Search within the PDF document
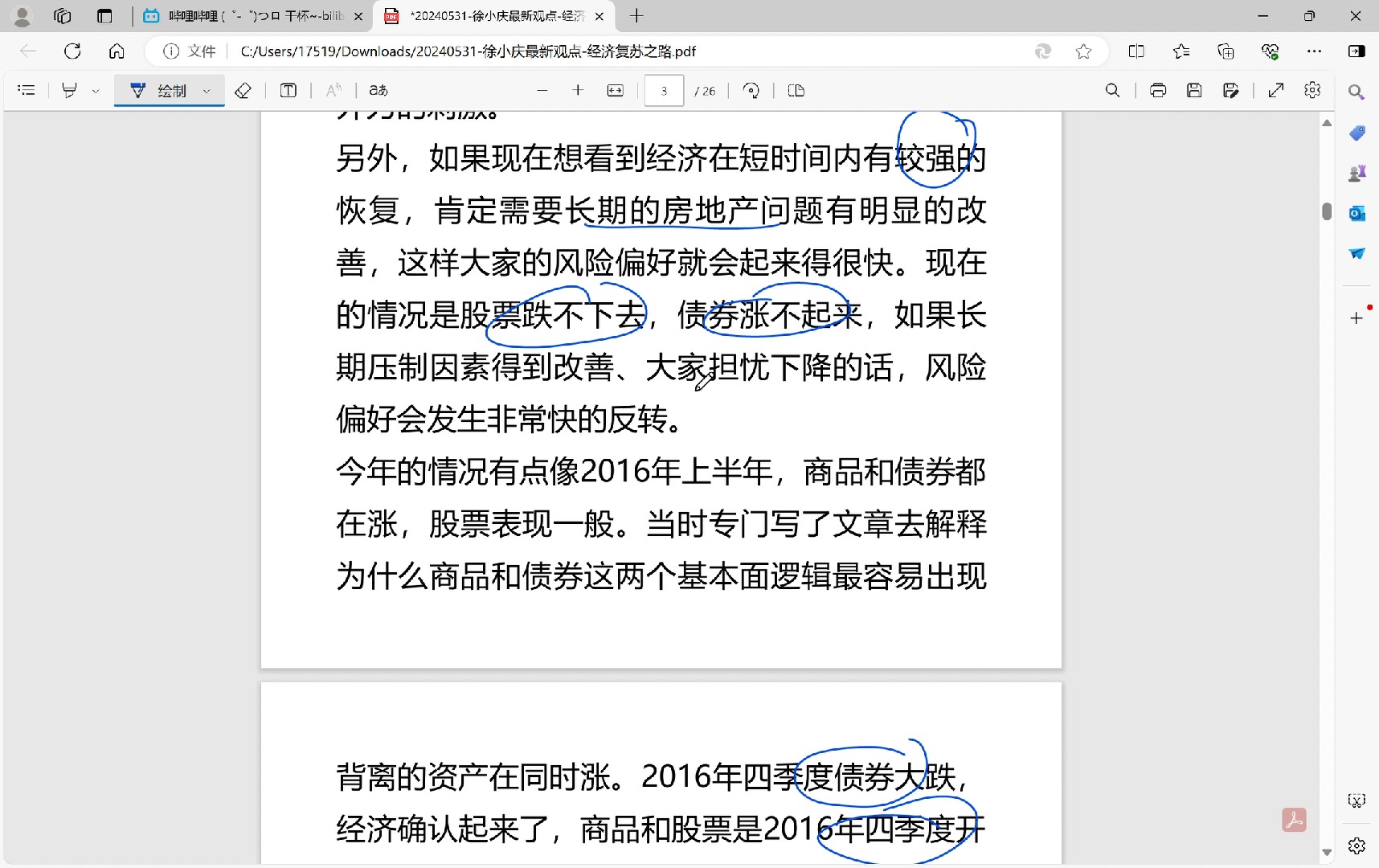Viewport: 1379px width, 868px height. (x=1112, y=90)
